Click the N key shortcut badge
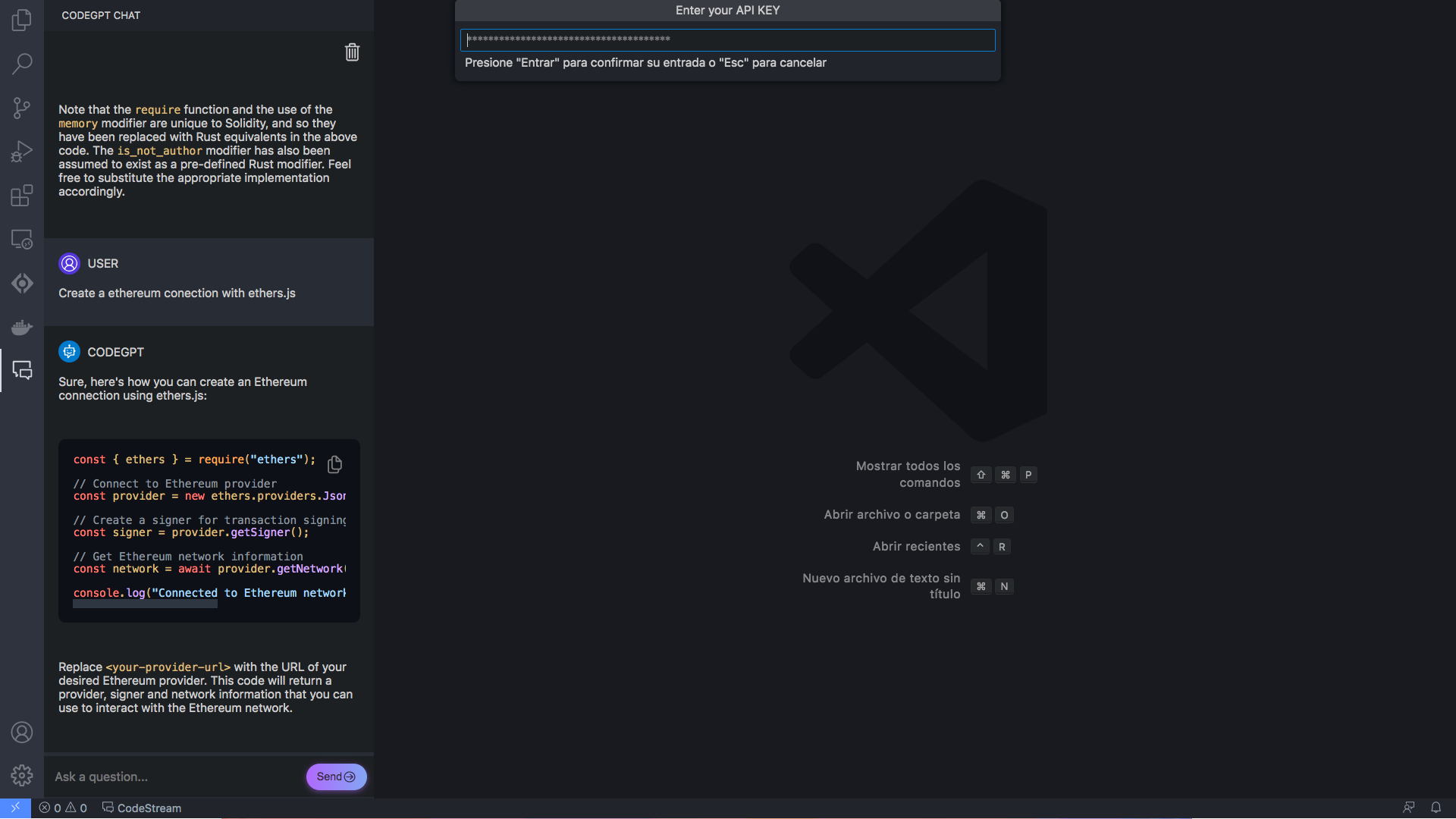This screenshot has width=1456, height=819. pyautogui.click(x=1004, y=586)
